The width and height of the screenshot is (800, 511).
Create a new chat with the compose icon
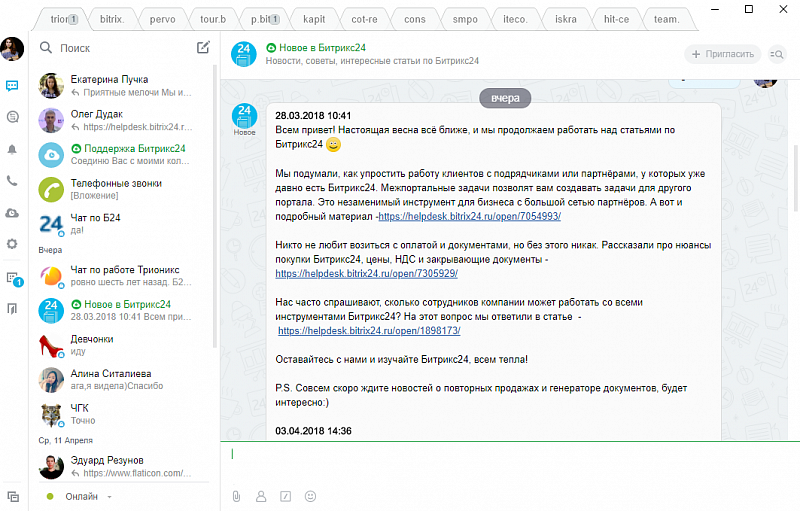203,47
